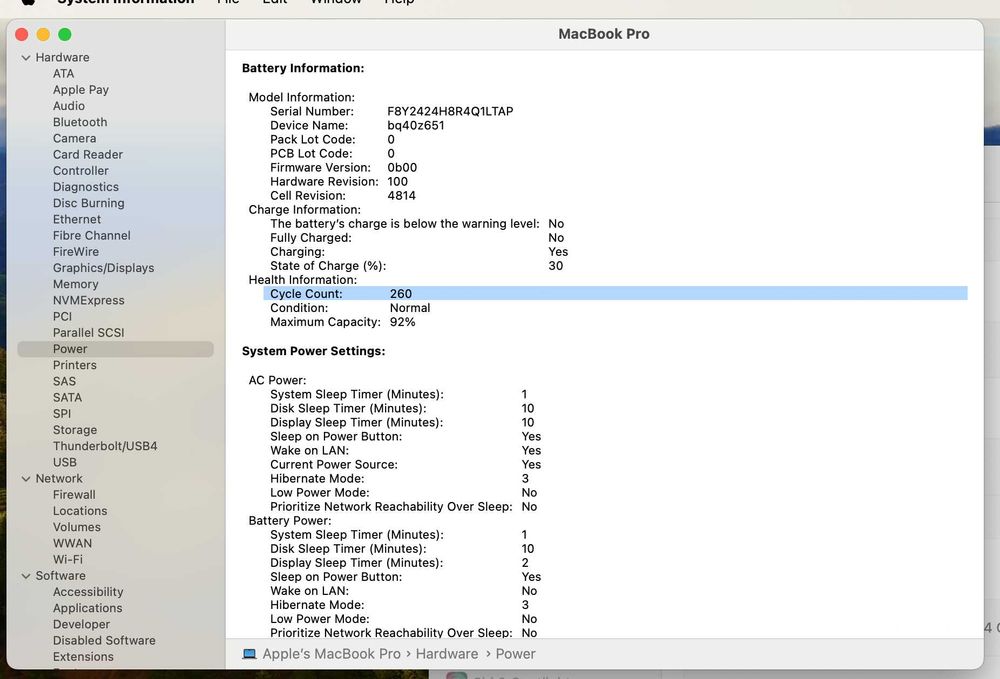Click the Network category label
The width and height of the screenshot is (1000, 679).
pyautogui.click(x=59, y=479)
